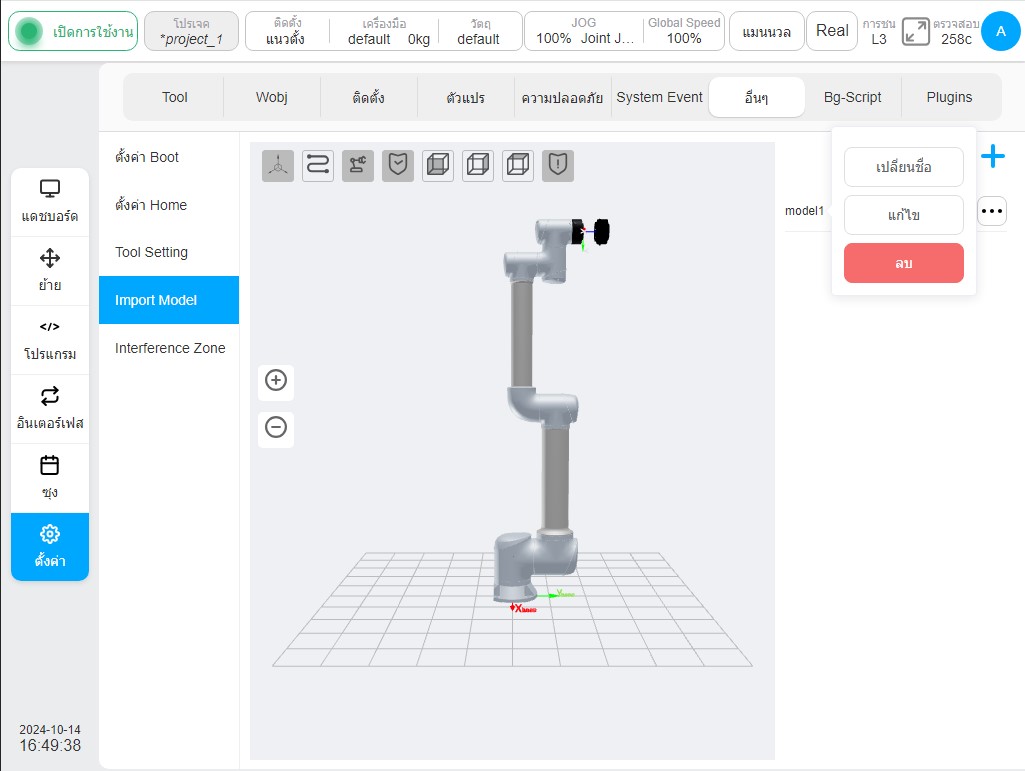Switch to the Wobj tab
Screen dimensions: 1025x771
[x=271, y=97]
